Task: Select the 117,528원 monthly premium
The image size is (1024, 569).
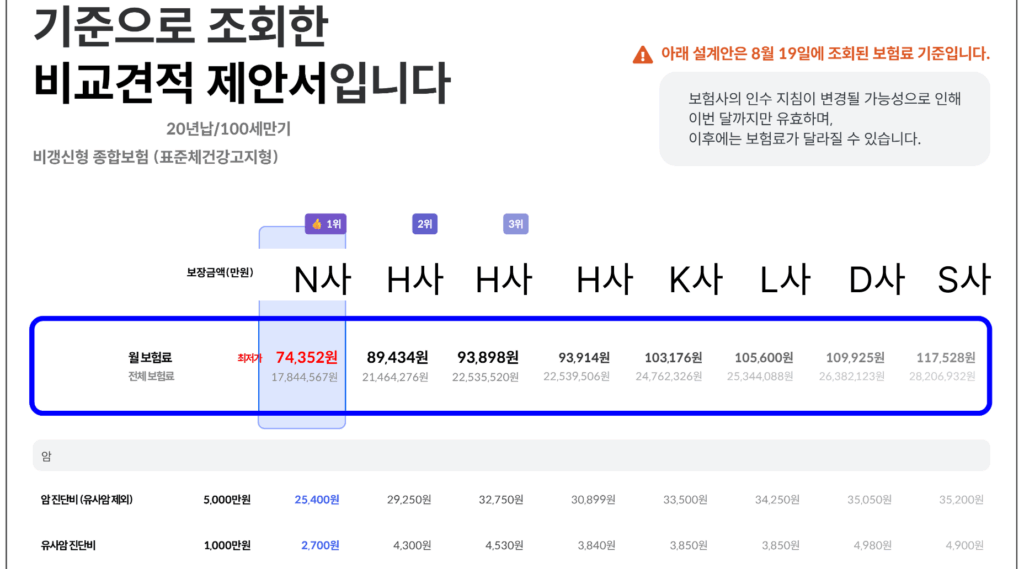Action: coord(945,357)
